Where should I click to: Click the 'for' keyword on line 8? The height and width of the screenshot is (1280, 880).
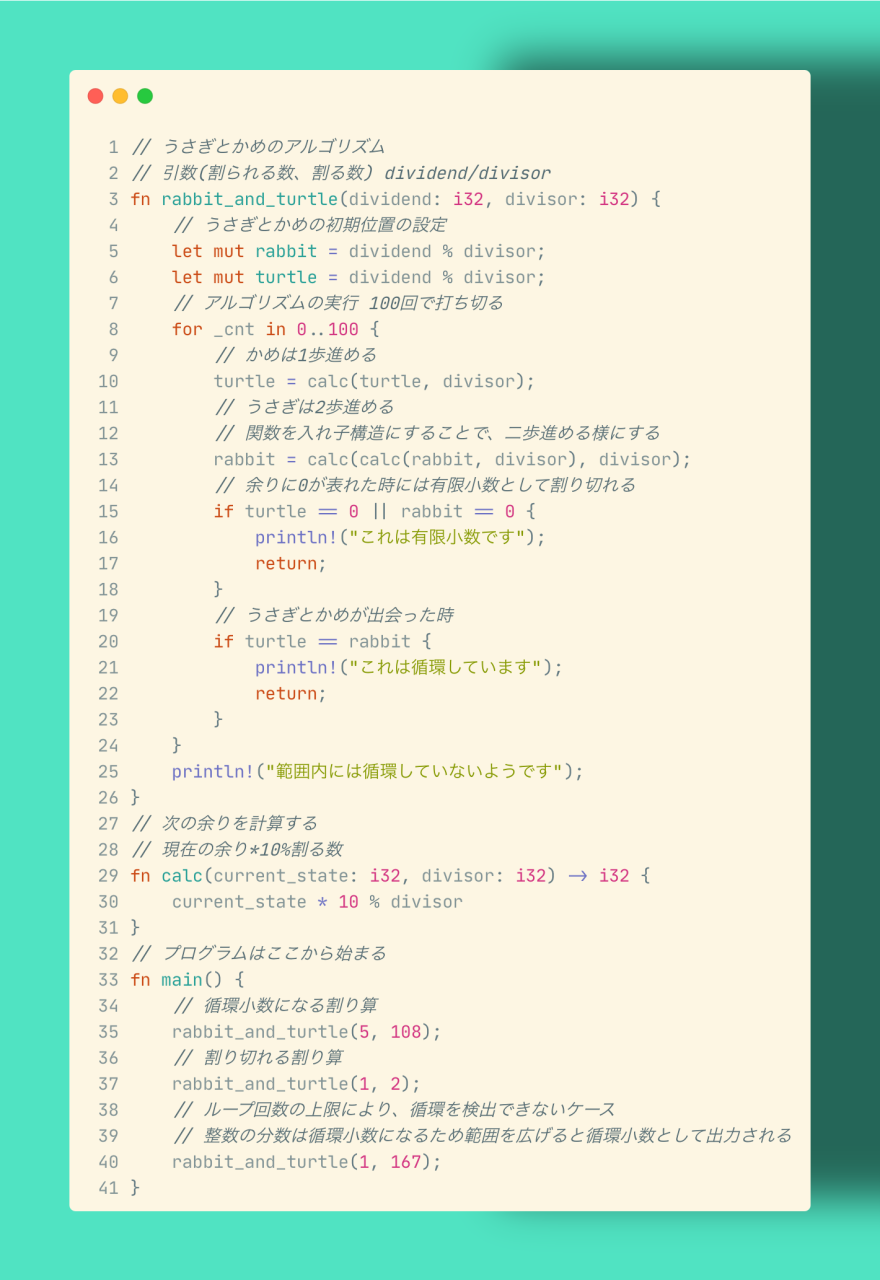[187, 329]
